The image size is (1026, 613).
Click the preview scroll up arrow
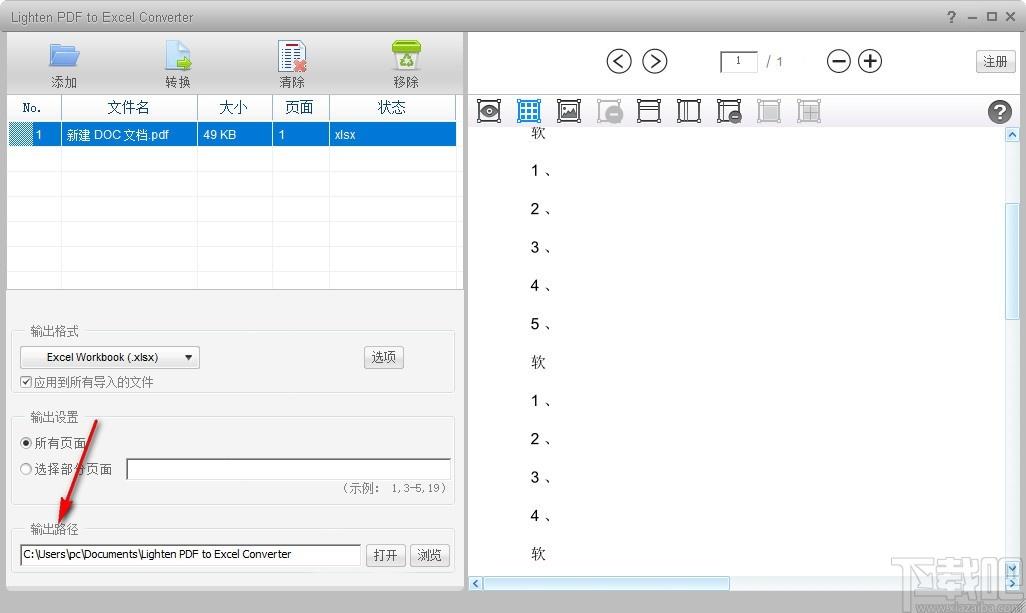click(1012, 135)
